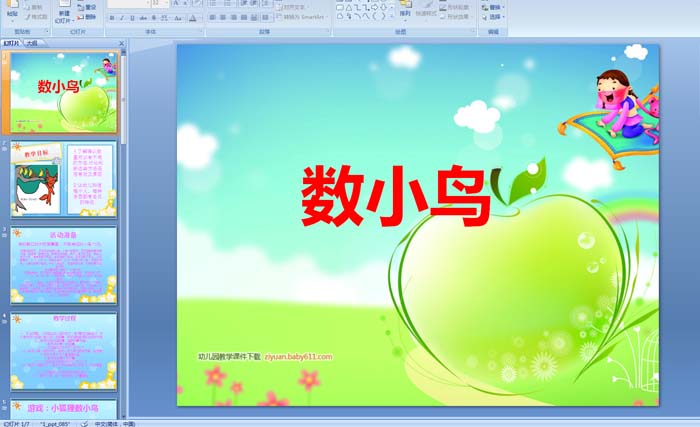
Task: Switch to the Slides (幻灯片) tab
Action: (x=12, y=44)
